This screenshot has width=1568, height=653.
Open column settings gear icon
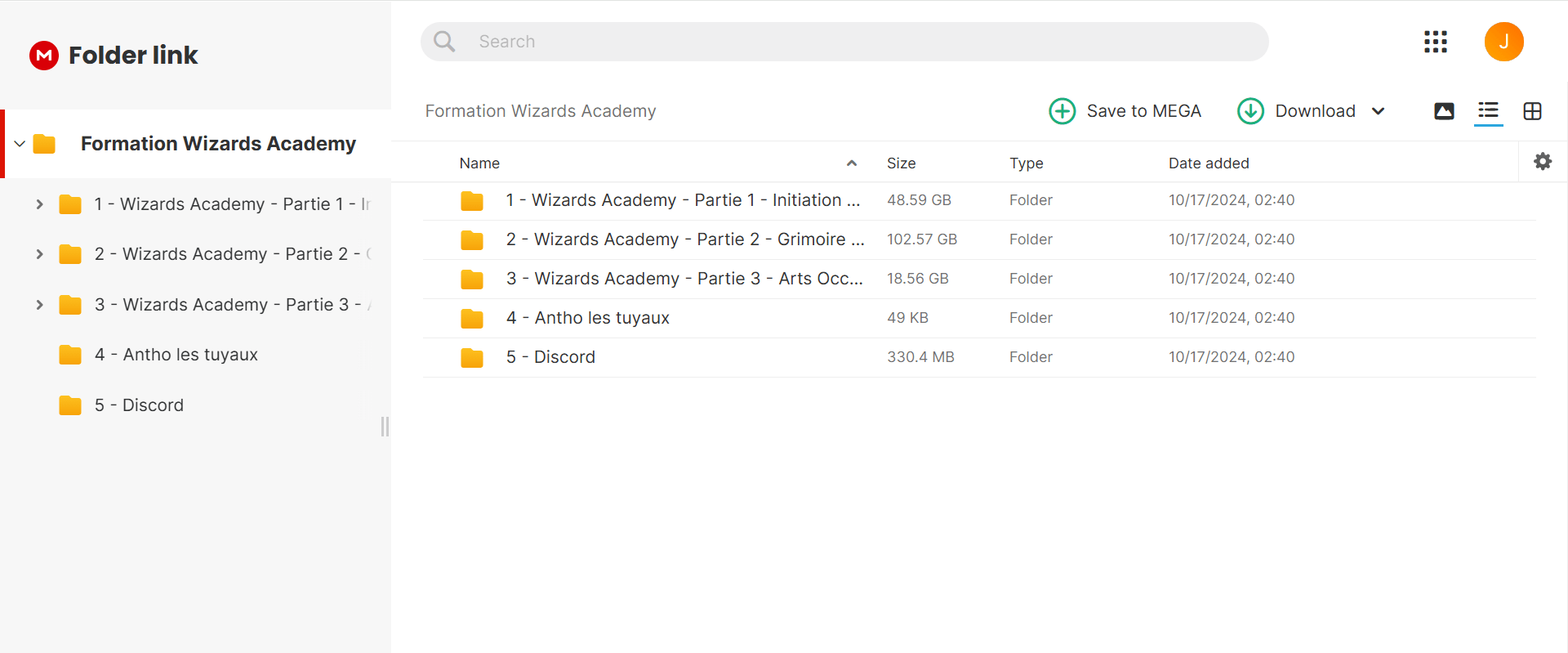point(1543,162)
